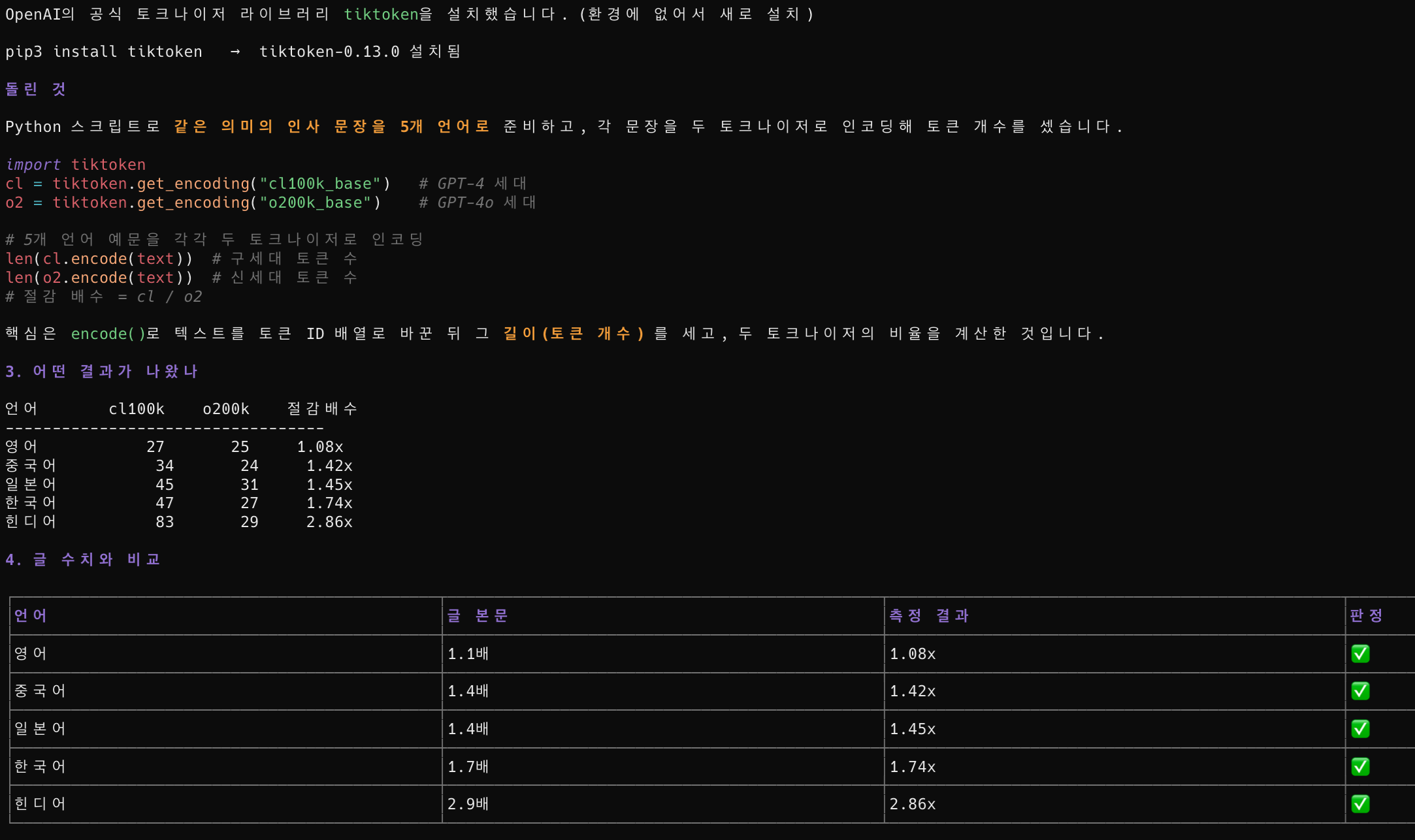Click the green checkmark in the 중국어 row
Viewport: 1415px width, 840px height.
click(1360, 691)
